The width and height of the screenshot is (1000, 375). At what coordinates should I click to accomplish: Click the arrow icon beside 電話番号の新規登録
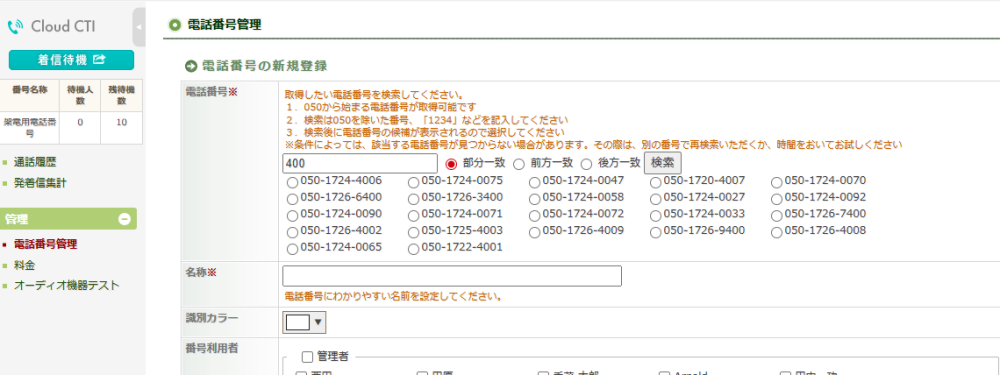[x=190, y=66]
